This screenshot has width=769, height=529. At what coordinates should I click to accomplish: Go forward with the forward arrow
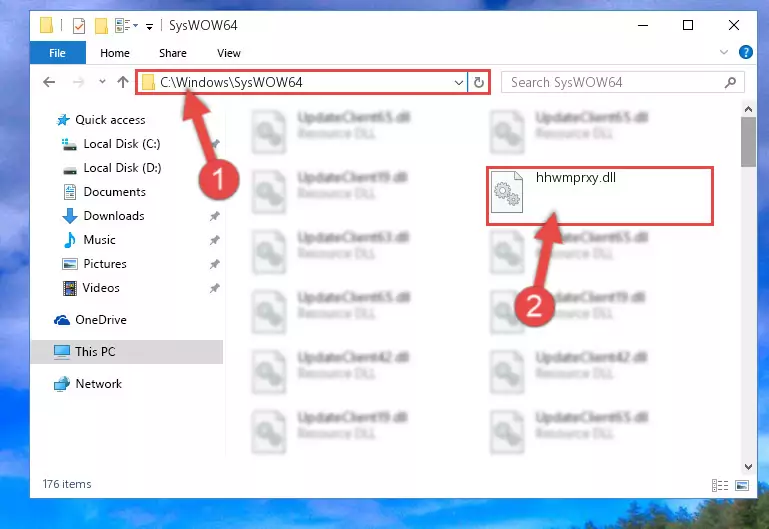[78, 82]
